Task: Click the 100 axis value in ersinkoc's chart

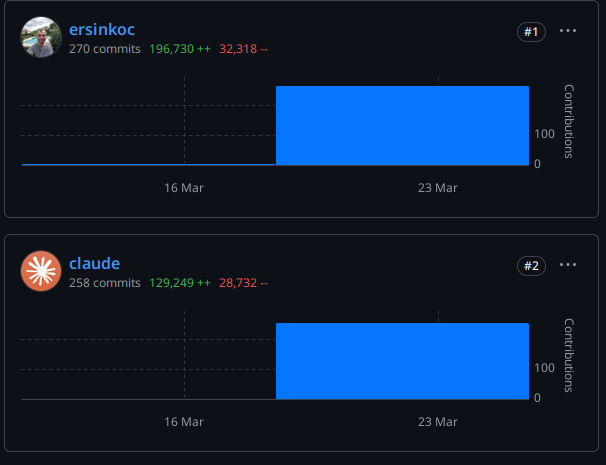Action: click(544, 134)
